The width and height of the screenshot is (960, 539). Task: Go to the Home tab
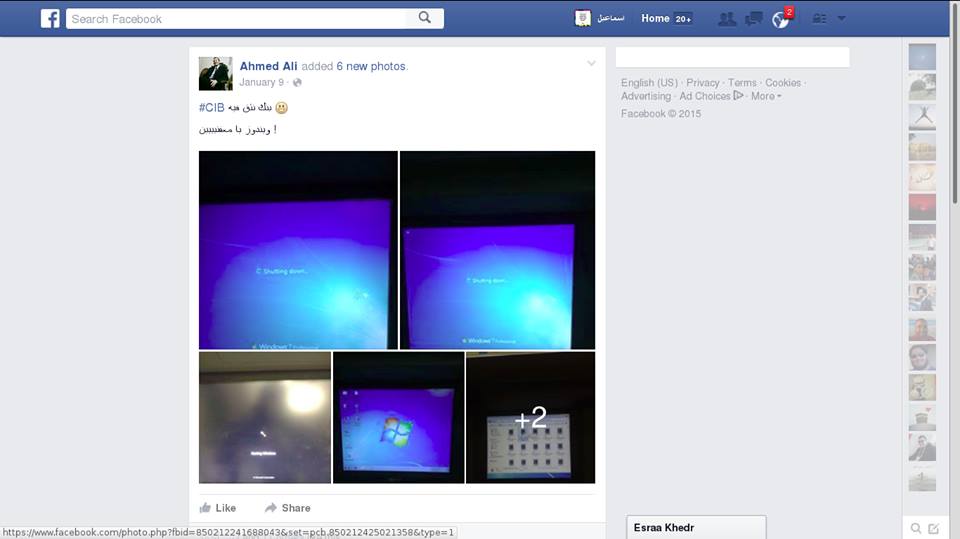pyautogui.click(x=655, y=18)
